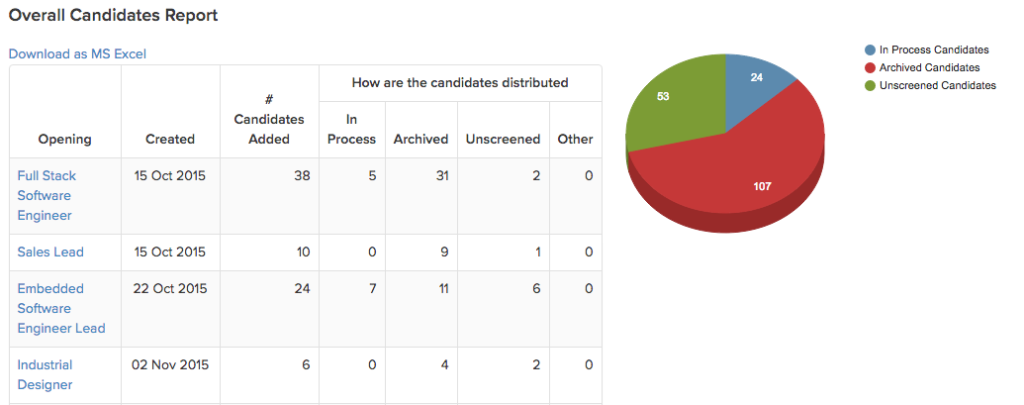Click the blue In Process Candidates legend dot

(x=870, y=50)
